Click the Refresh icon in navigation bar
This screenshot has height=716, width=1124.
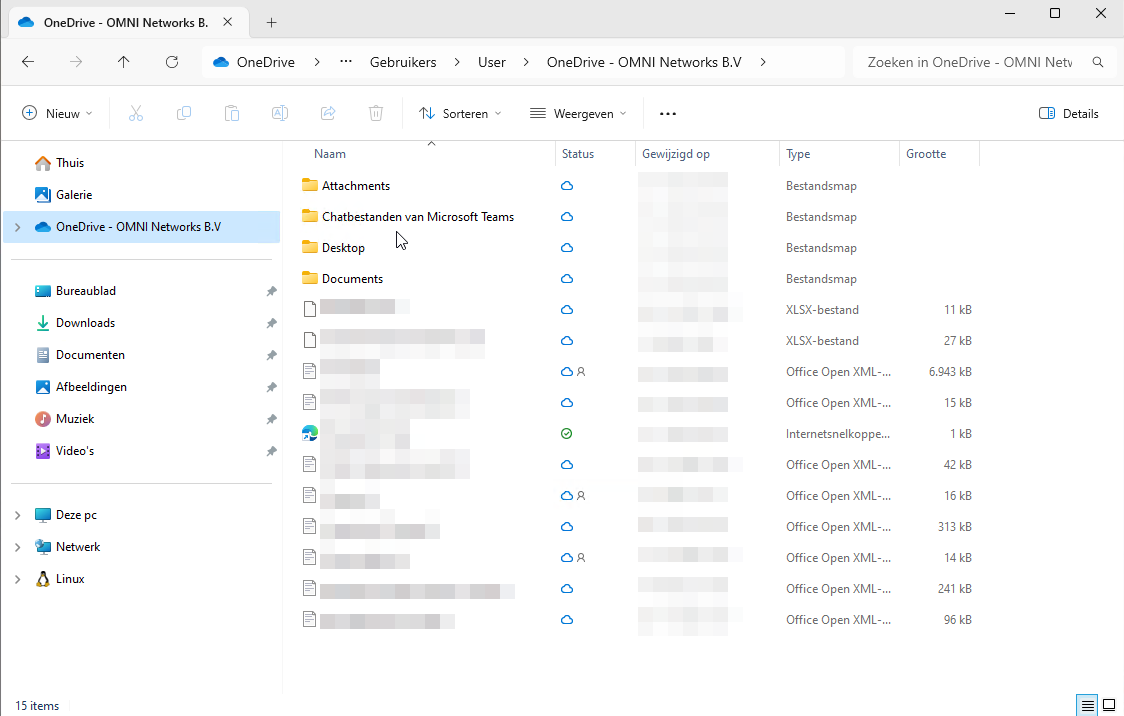tap(172, 62)
